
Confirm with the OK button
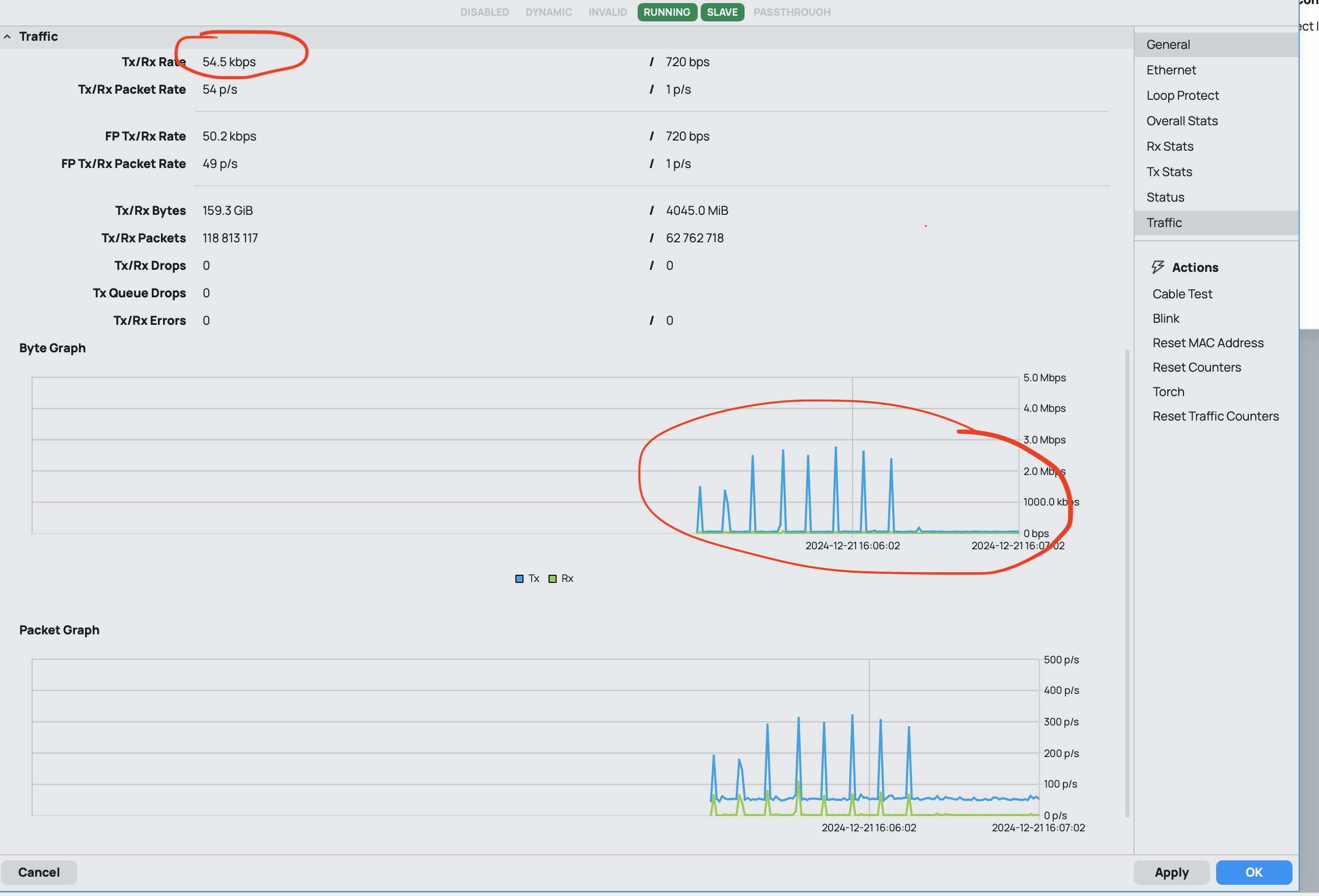pyautogui.click(x=1253, y=872)
